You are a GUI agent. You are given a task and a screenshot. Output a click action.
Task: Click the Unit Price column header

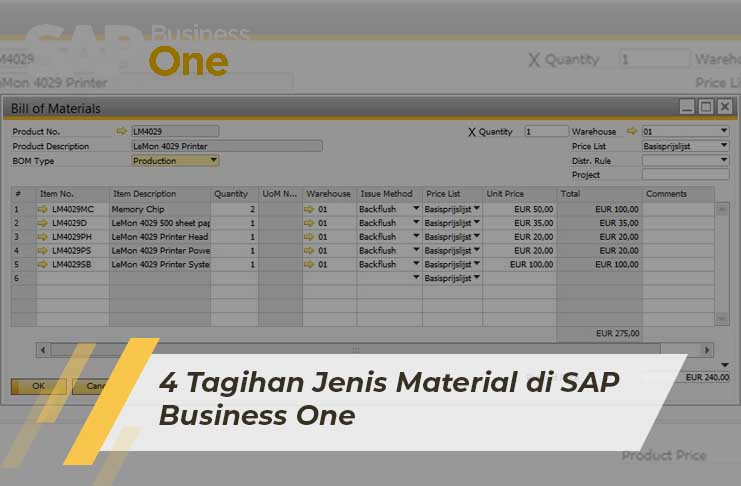(520, 194)
